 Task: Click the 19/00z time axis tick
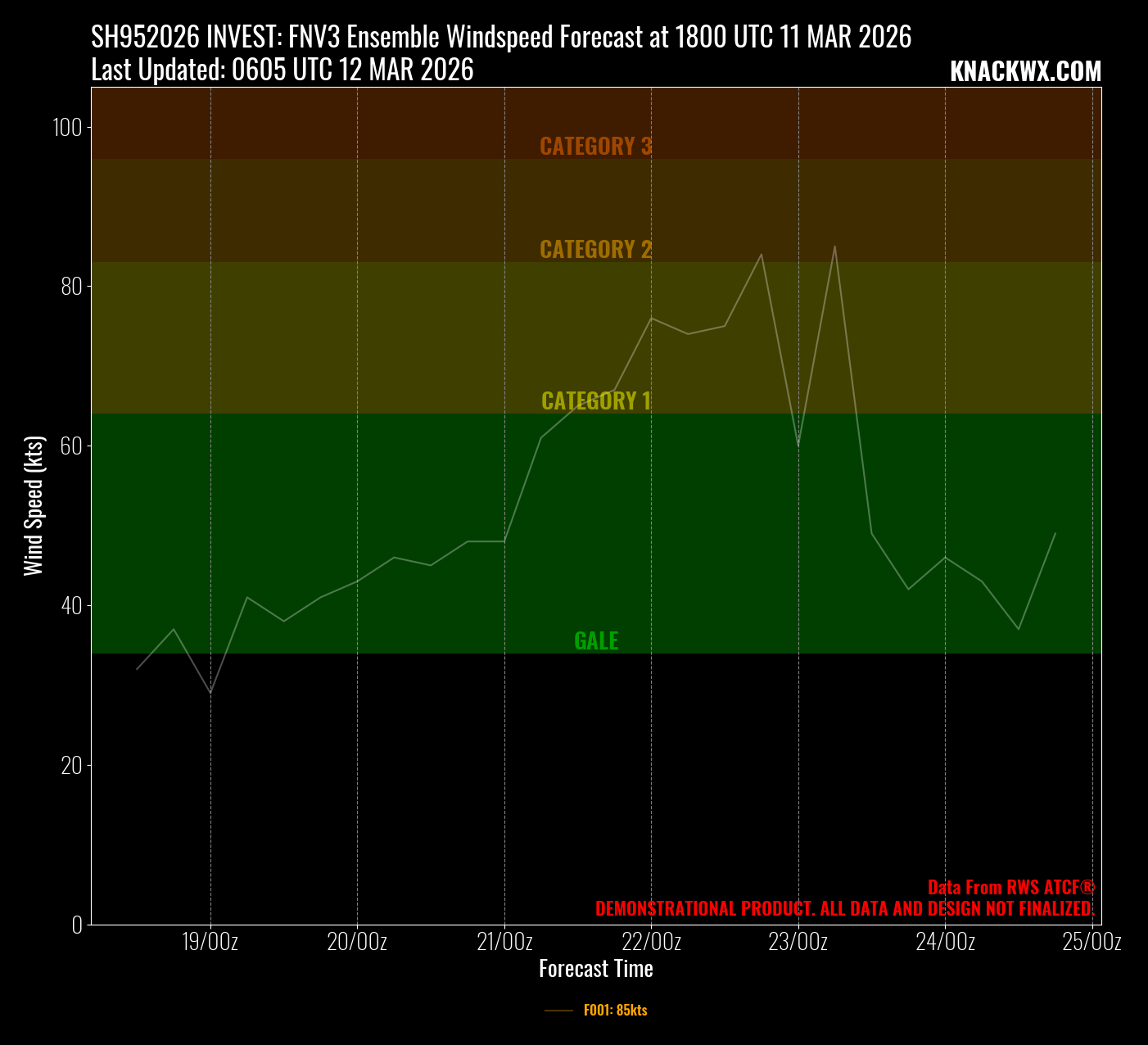pyautogui.click(x=210, y=942)
